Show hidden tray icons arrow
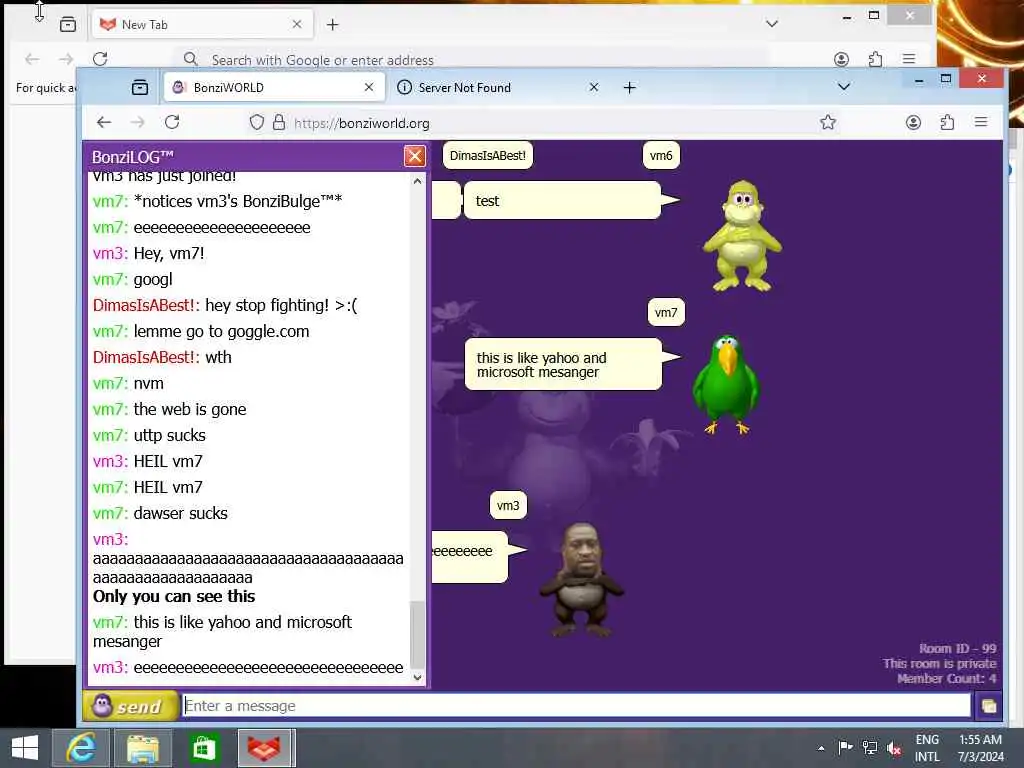 coord(821,748)
